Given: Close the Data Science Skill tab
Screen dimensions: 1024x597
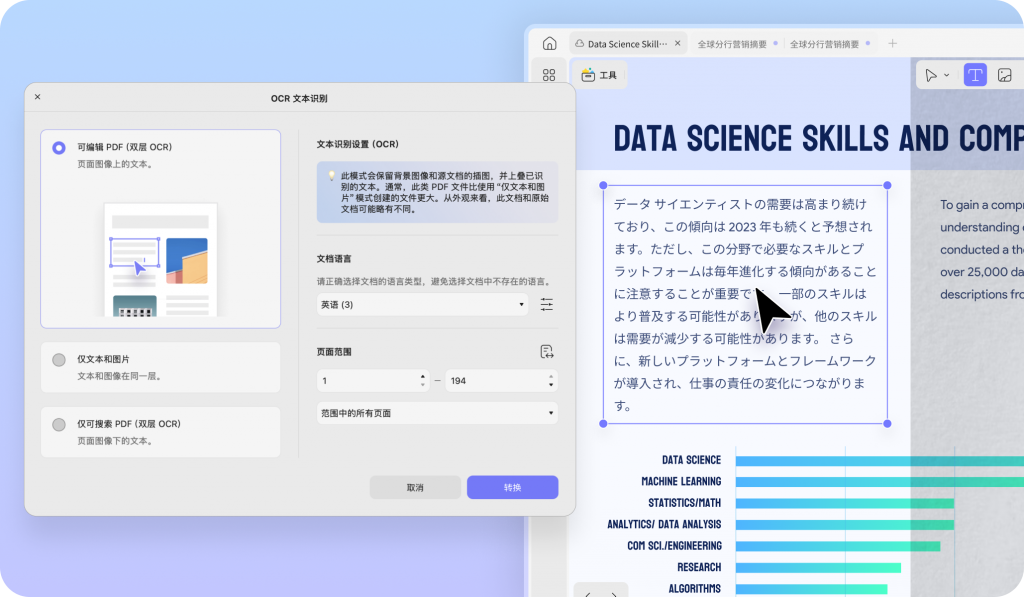Looking at the screenshot, I should pos(677,44).
